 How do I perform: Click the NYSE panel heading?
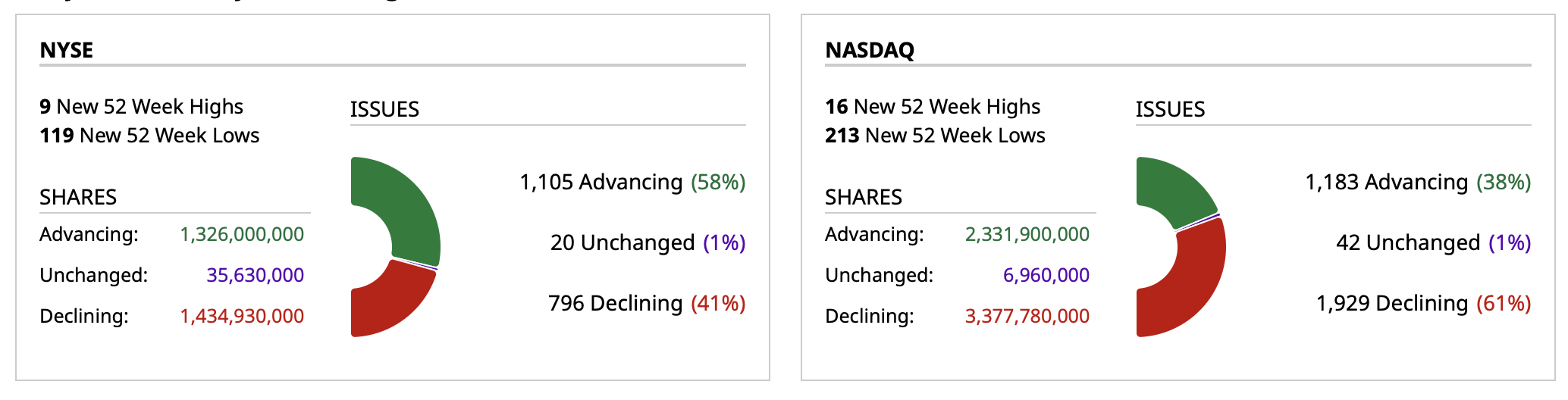coord(67,50)
